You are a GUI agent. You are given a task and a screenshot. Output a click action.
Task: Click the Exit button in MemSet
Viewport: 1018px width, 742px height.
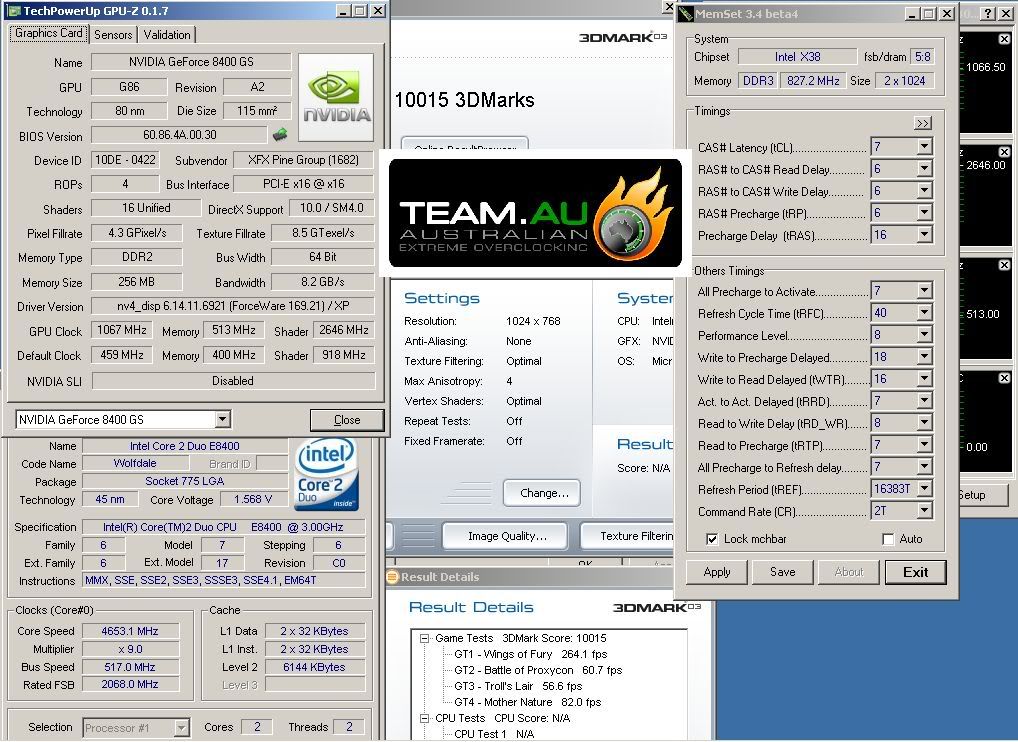tap(915, 573)
